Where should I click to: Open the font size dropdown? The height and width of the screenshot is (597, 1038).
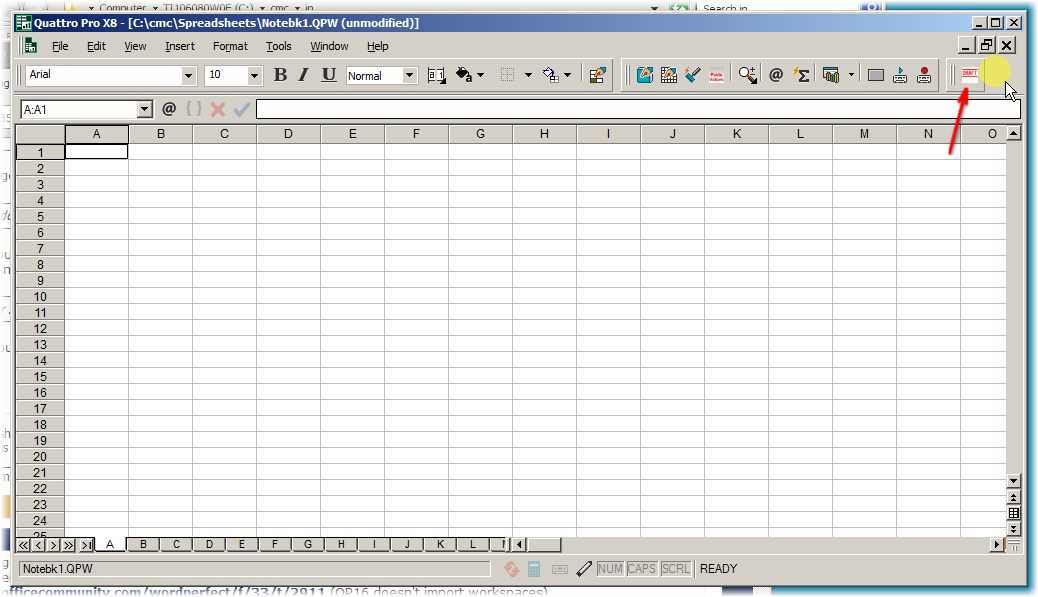[254, 76]
